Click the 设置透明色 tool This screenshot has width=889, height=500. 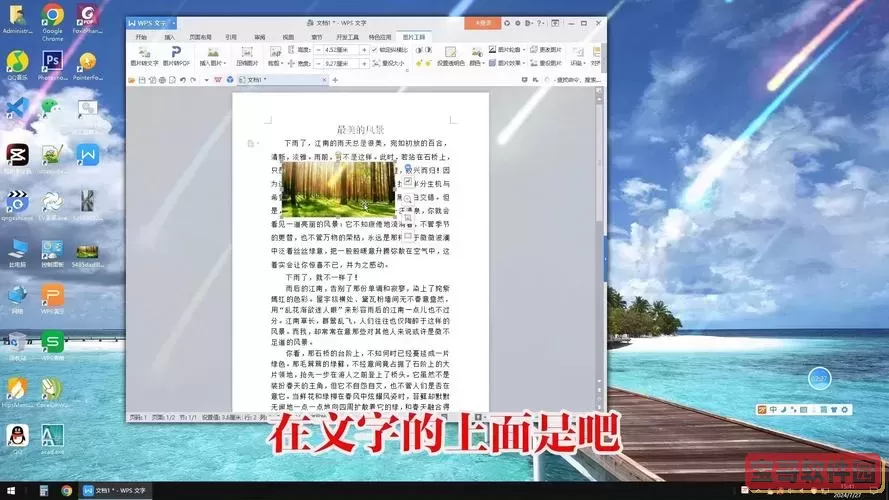tap(450, 56)
